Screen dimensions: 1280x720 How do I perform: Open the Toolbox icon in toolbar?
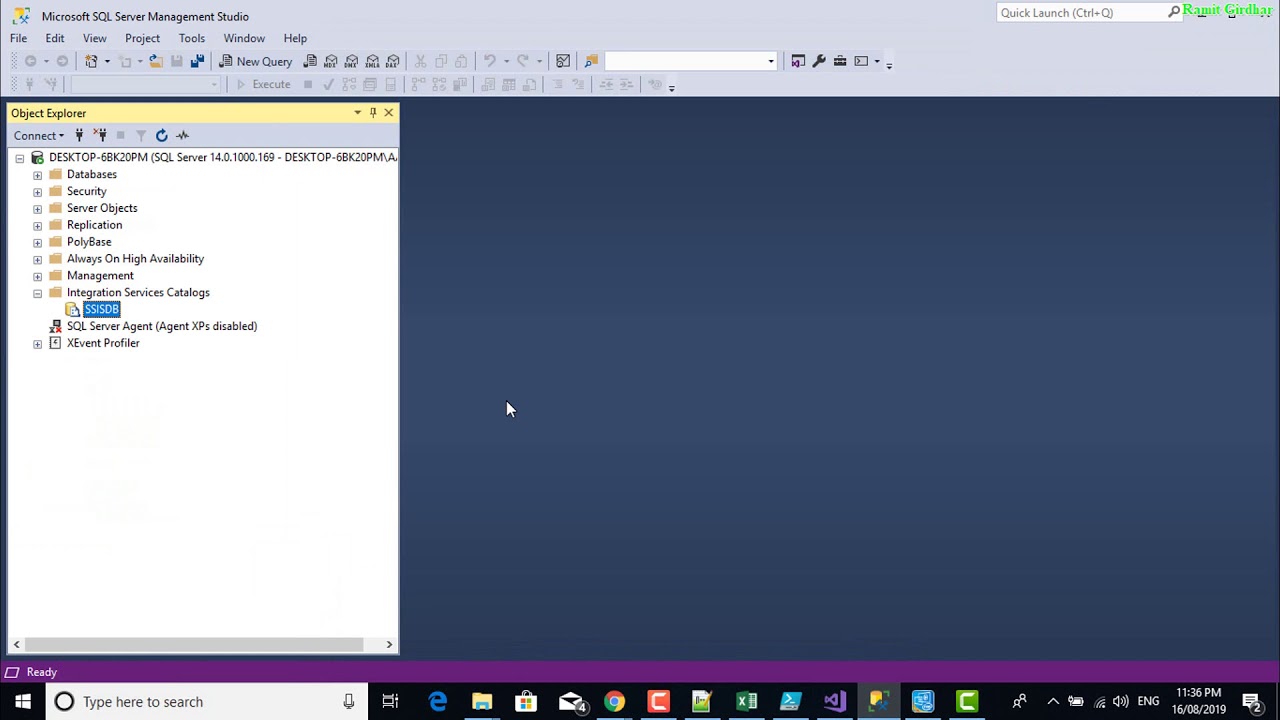coord(840,61)
